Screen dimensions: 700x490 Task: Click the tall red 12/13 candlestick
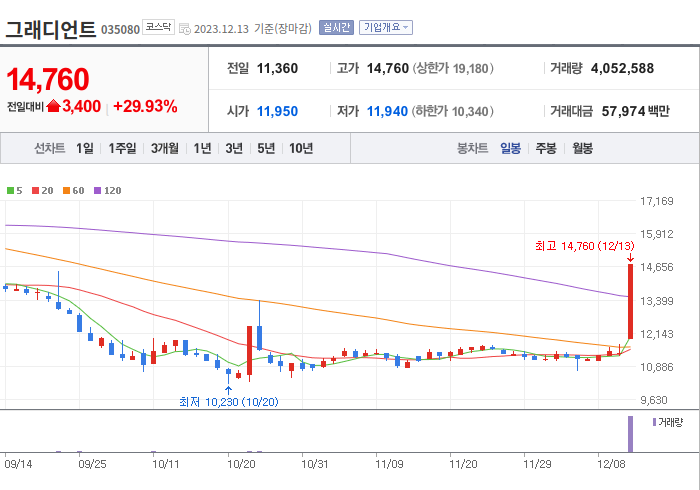630,301
